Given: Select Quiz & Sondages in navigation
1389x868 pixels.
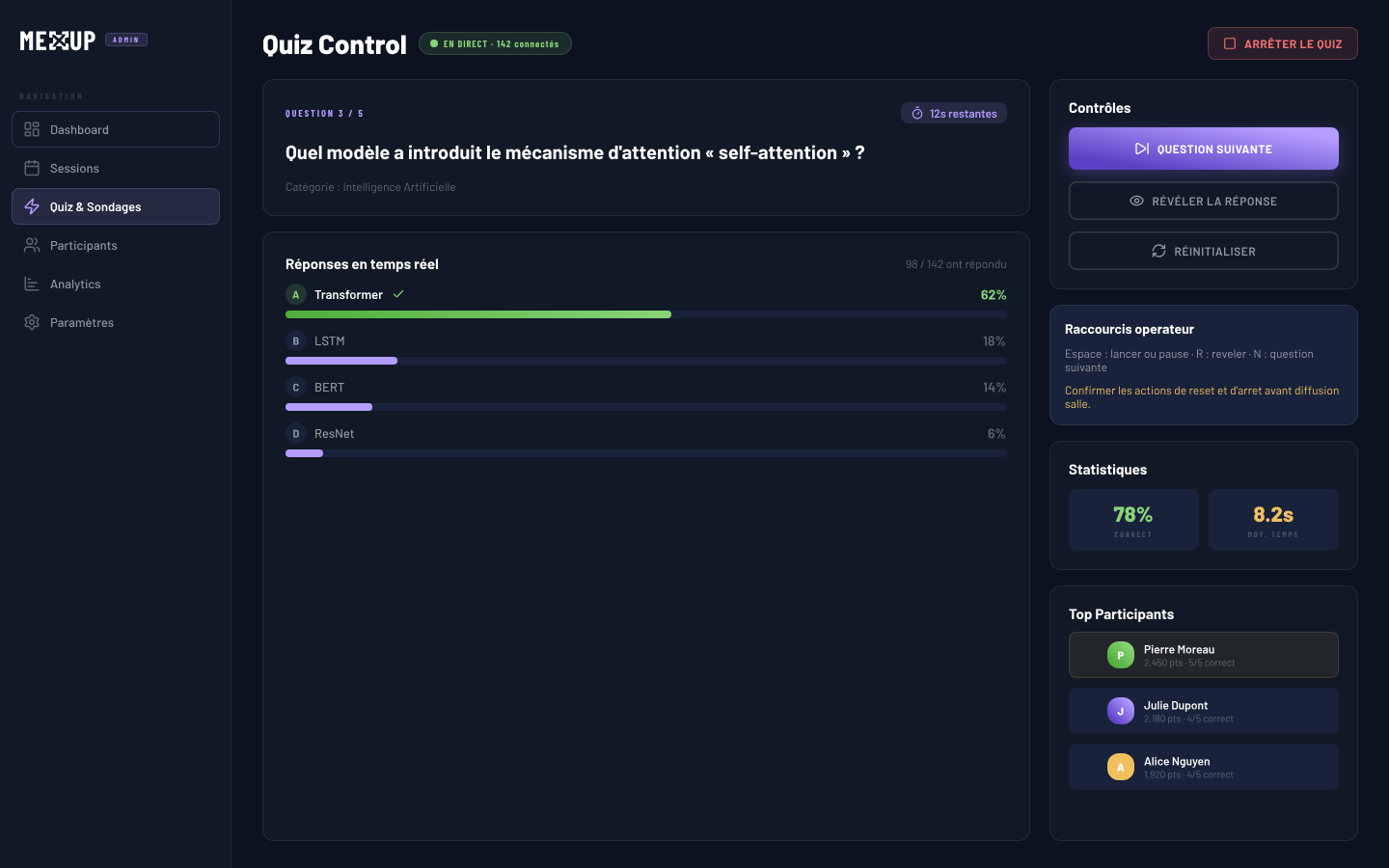Looking at the screenshot, I should coord(116,206).
